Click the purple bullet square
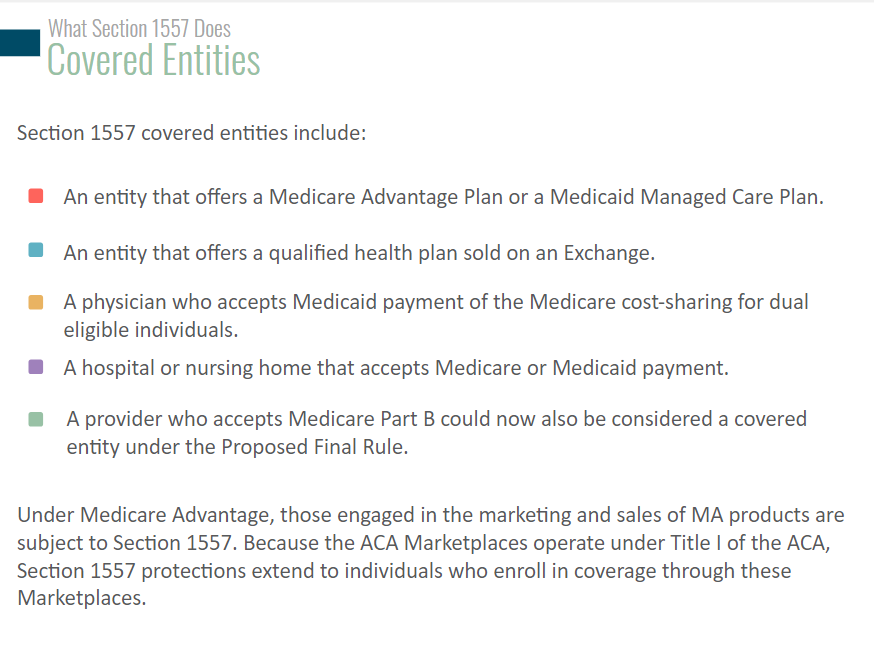The width and height of the screenshot is (874, 648). tap(36, 367)
